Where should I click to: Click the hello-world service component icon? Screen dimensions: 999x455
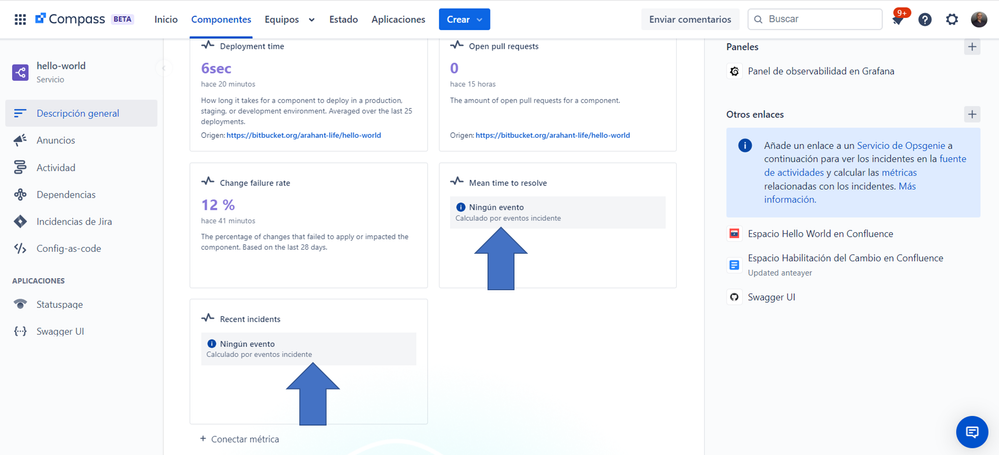coord(20,73)
